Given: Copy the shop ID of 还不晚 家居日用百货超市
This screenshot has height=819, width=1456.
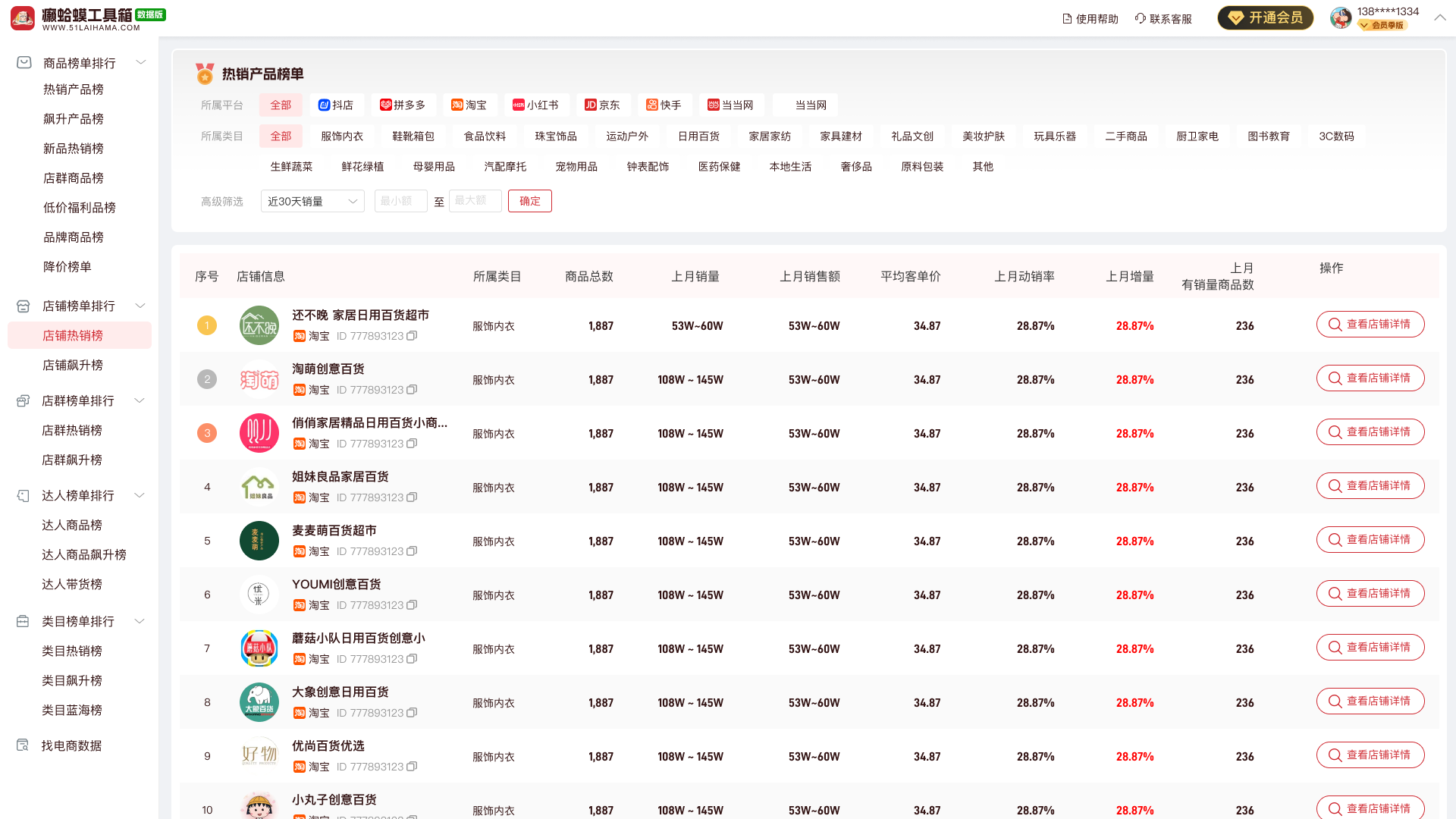Looking at the screenshot, I should 412,336.
